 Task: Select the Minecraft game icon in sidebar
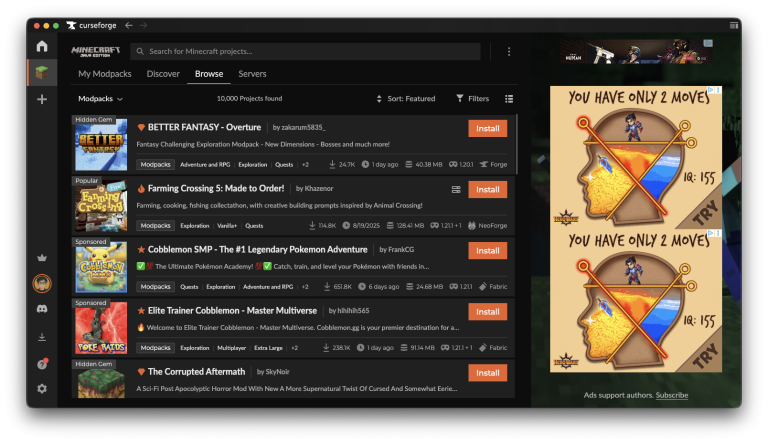[x=42, y=73]
